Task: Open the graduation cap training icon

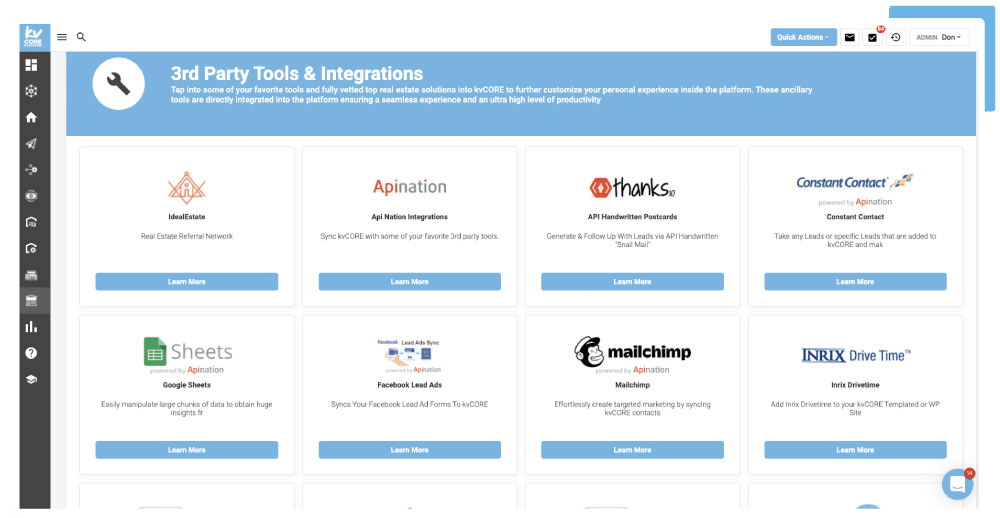Action: (31, 379)
